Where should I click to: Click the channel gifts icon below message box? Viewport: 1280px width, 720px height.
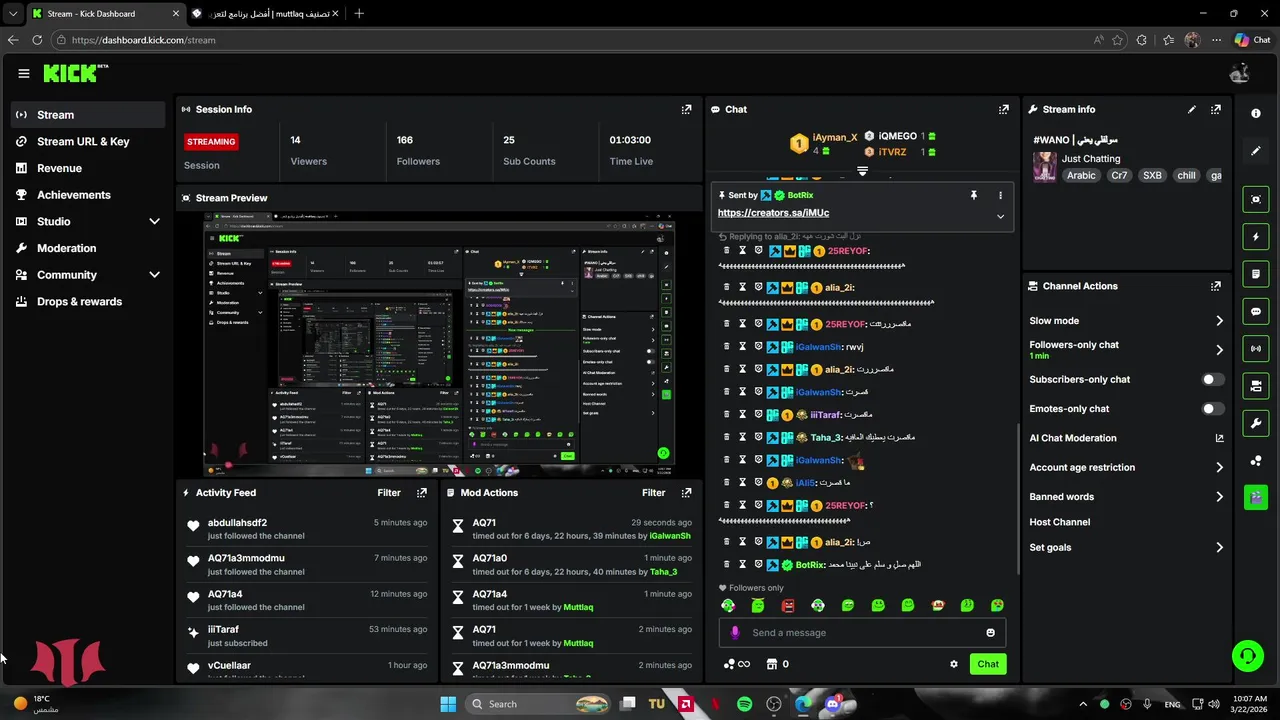click(x=777, y=664)
